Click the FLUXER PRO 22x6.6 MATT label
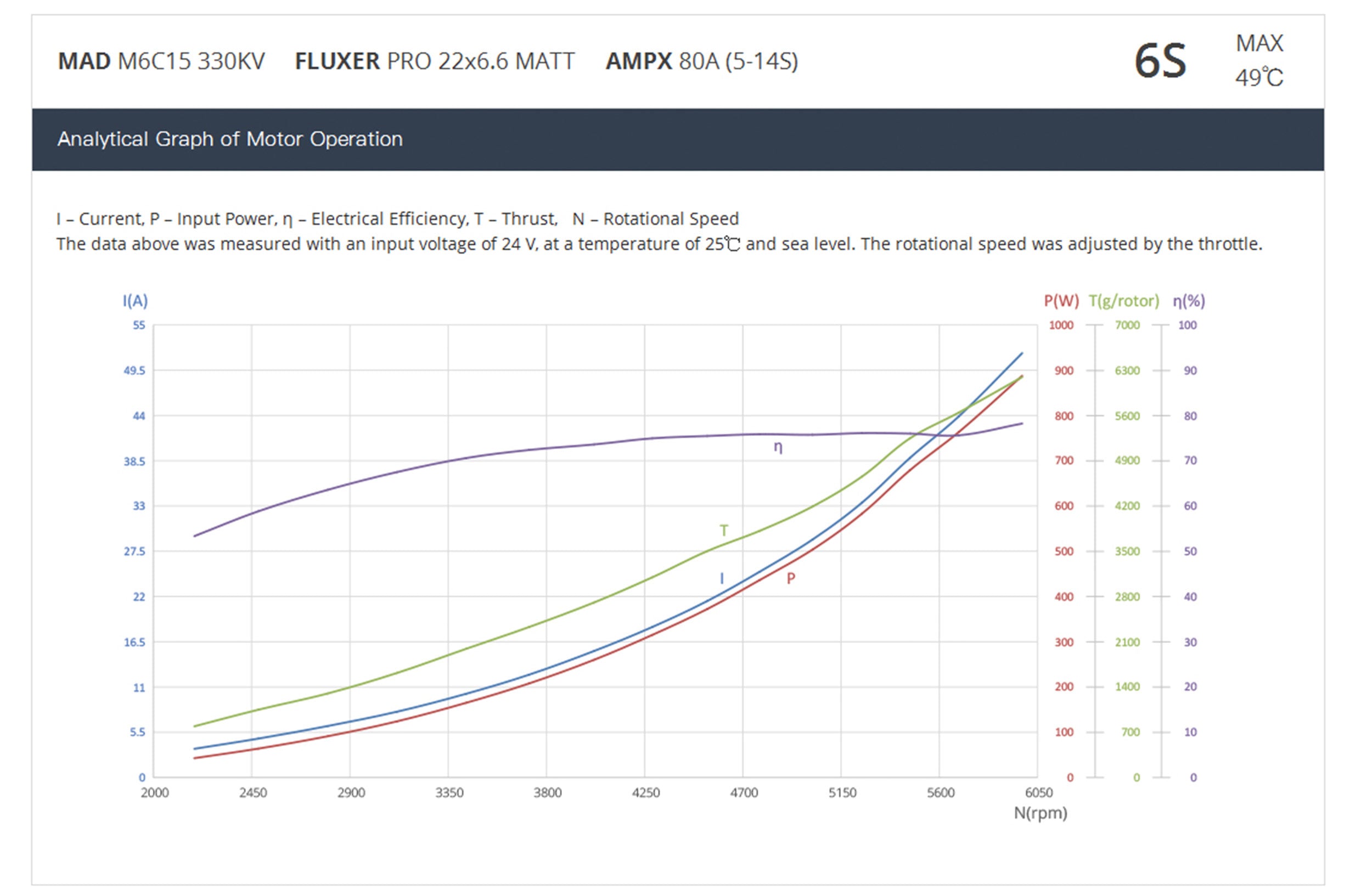The height and width of the screenshot is (890, 1372). [434, 61]
